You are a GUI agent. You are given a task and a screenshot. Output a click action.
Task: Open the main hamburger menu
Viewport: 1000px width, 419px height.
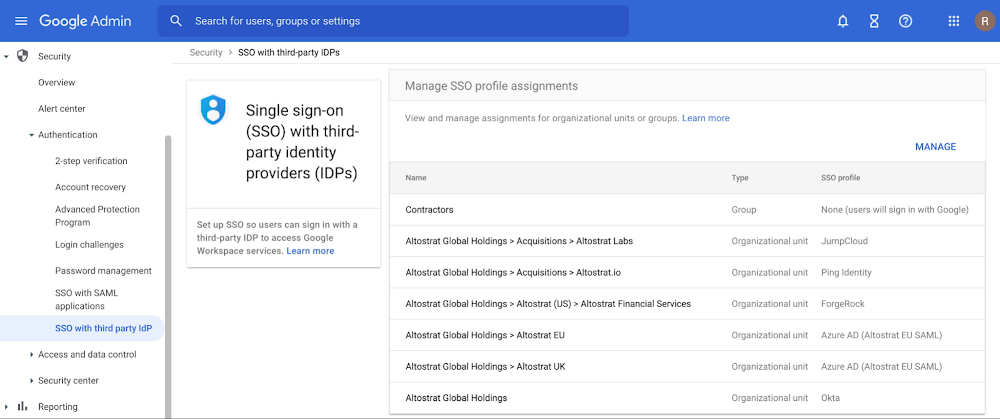tap(21, 21)
